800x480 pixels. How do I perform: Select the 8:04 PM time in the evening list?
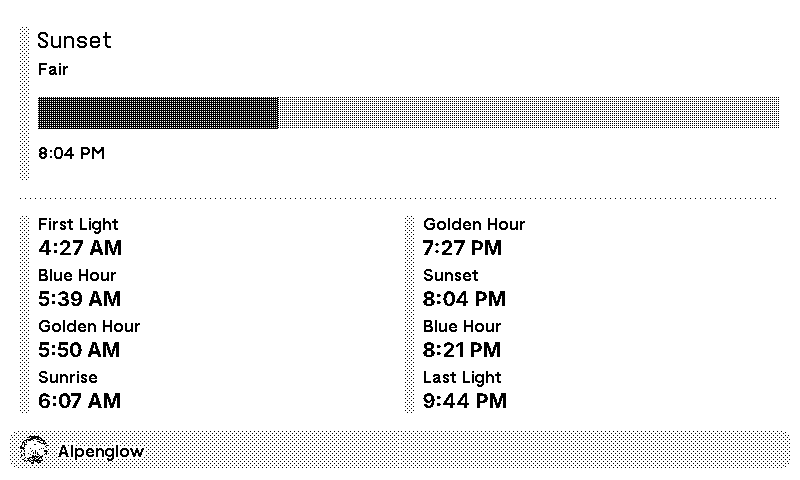click(465, 299)
